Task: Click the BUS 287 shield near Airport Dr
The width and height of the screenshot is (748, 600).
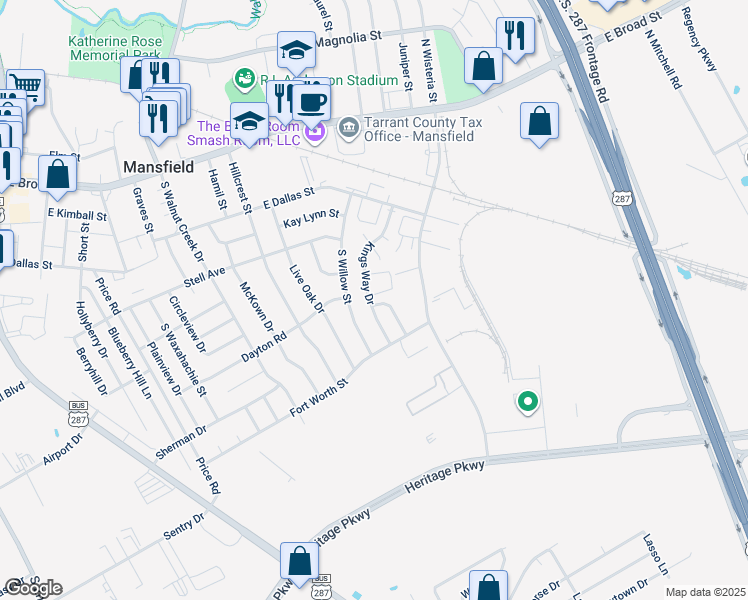Action: pos(78,414)
